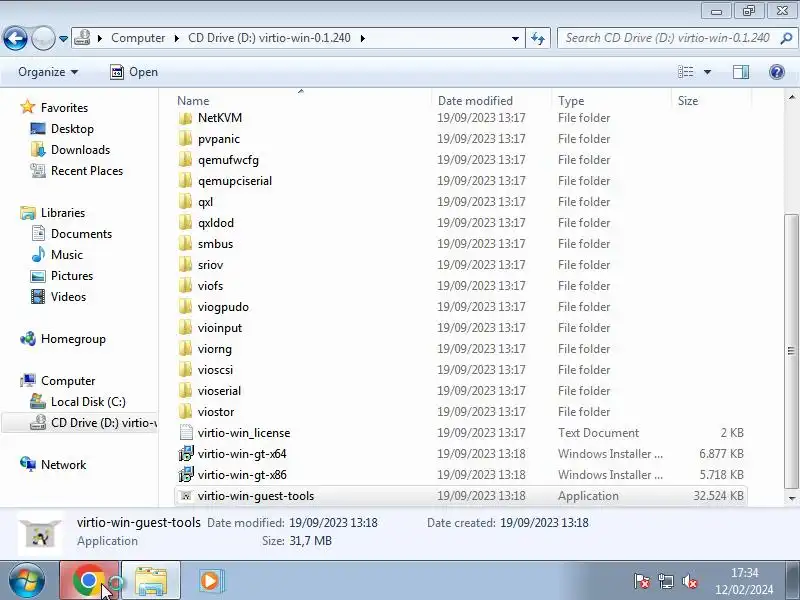Select Computer in navigation pane
This screenshot has height=600, width=800.
(x=67, y=381)
